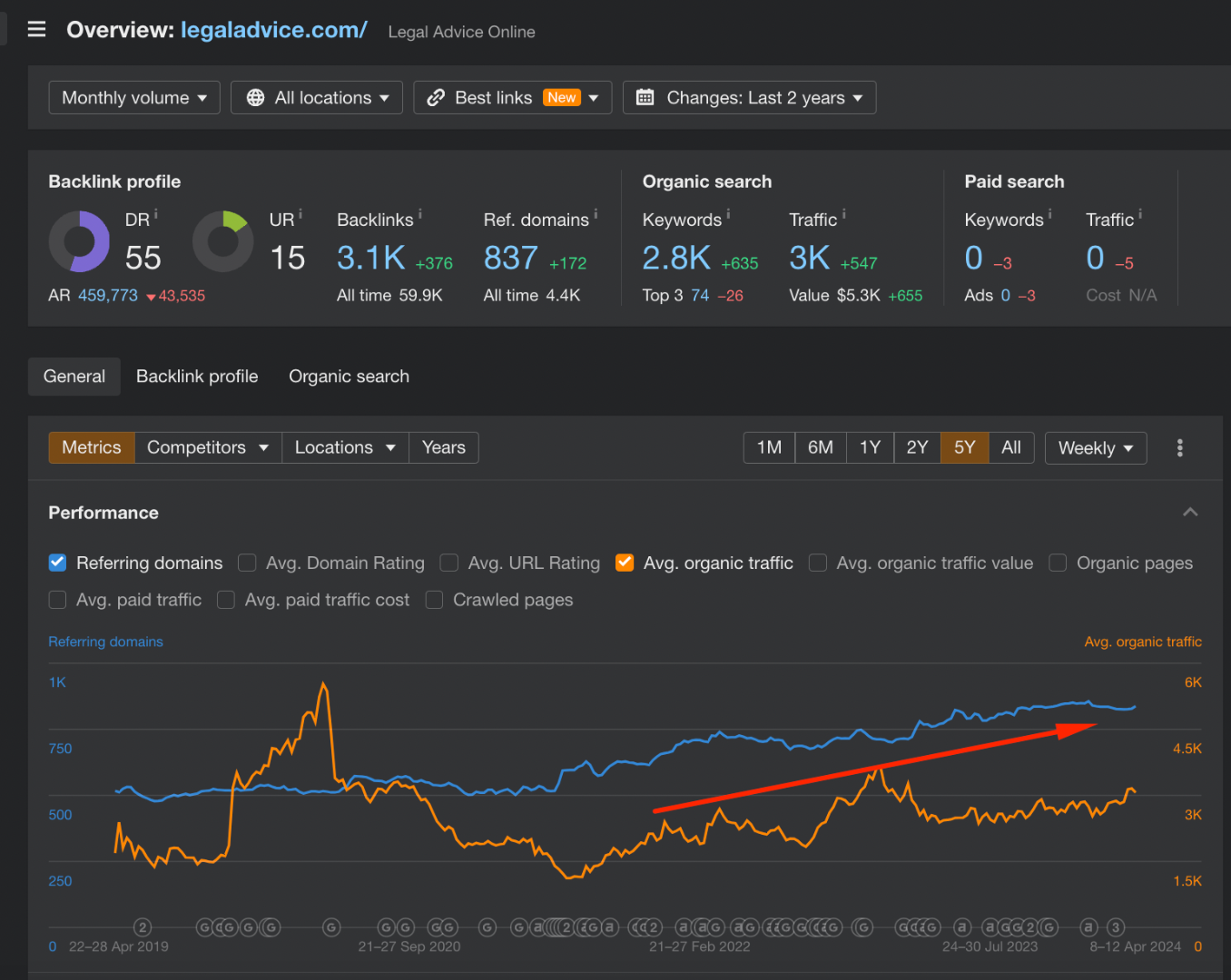Click the Backlinks info icon

tap(419, 214)
